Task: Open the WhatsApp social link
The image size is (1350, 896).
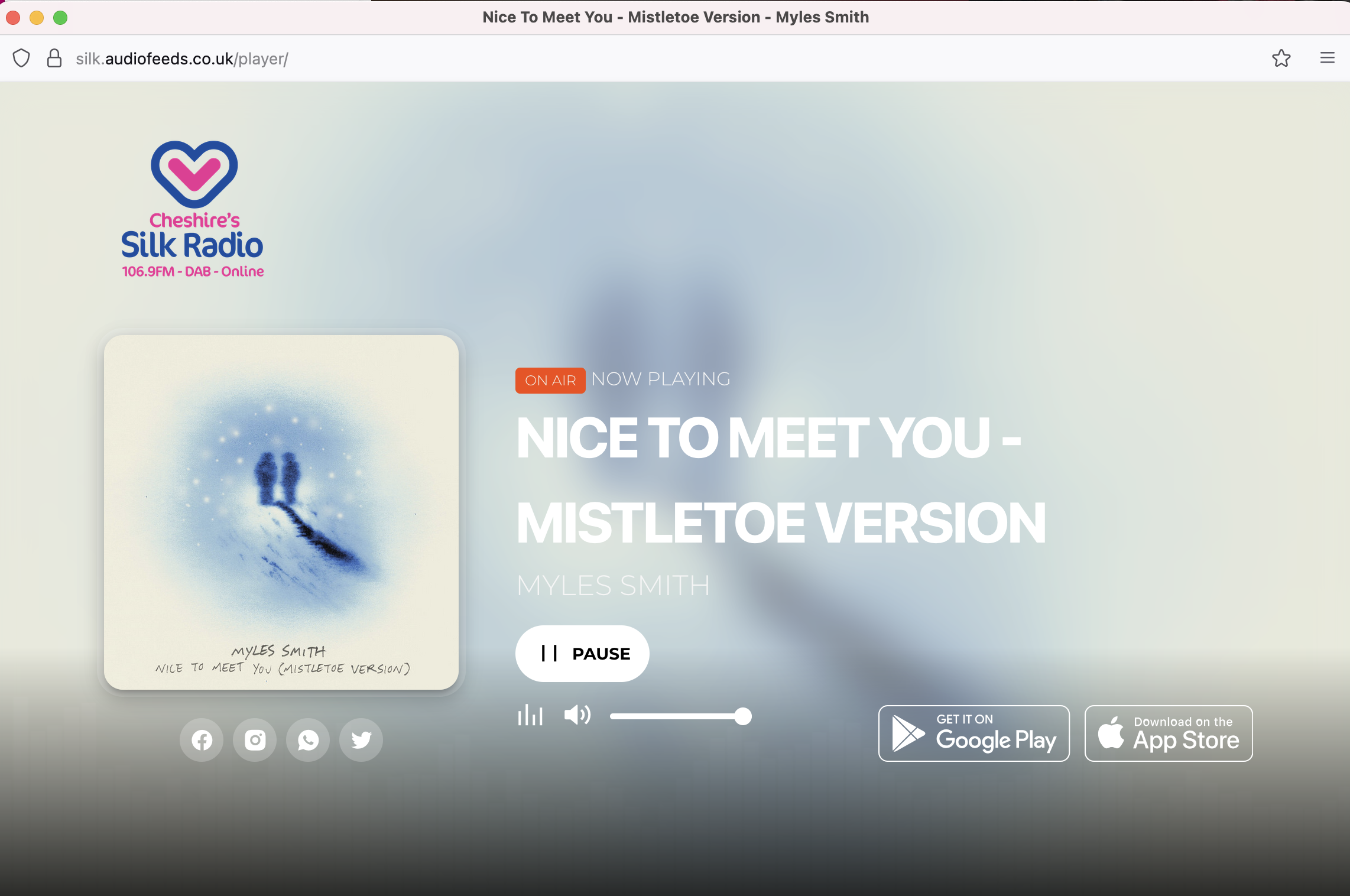Action: point(308,740)
